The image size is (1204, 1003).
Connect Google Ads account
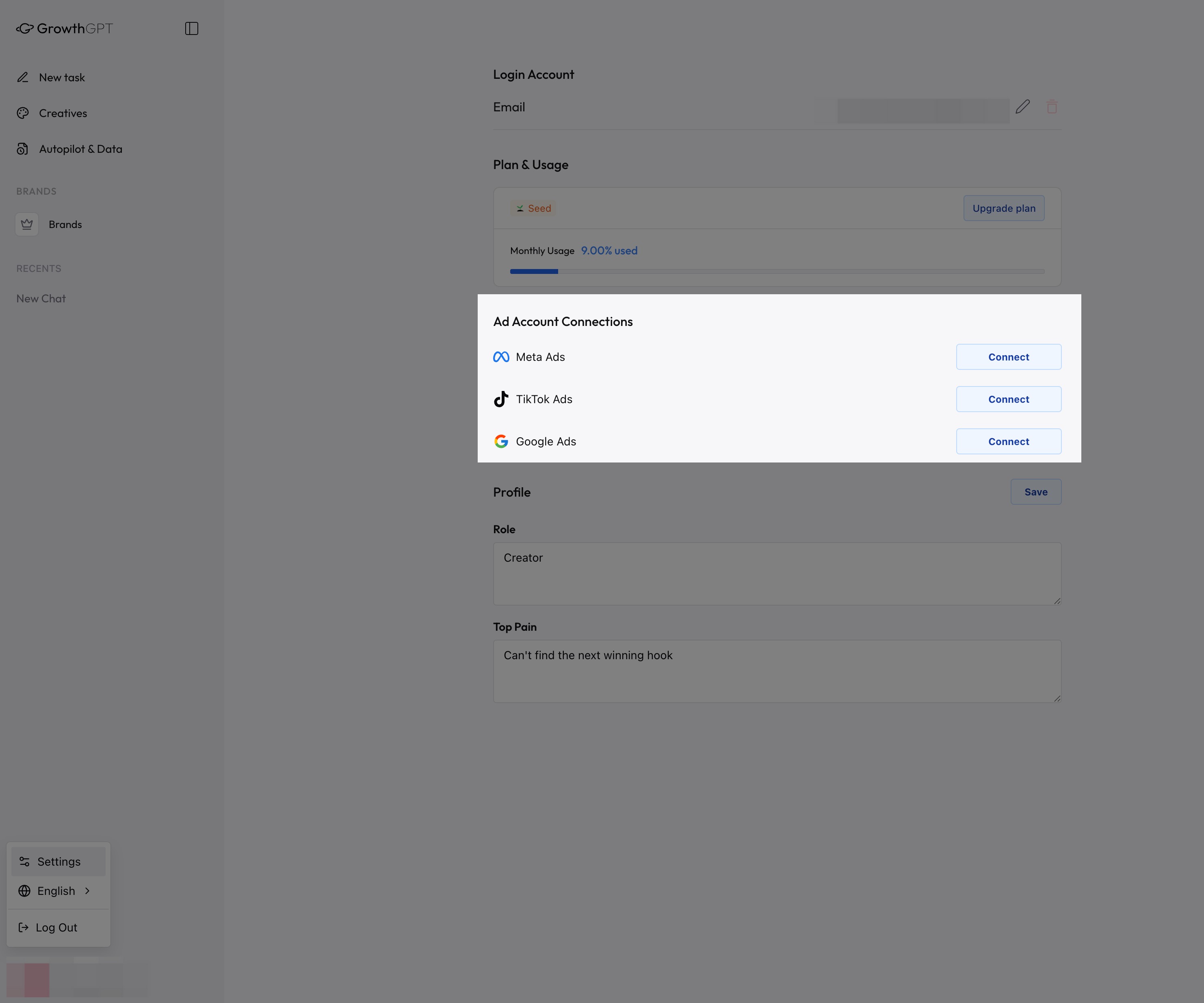coord(1009,441)
